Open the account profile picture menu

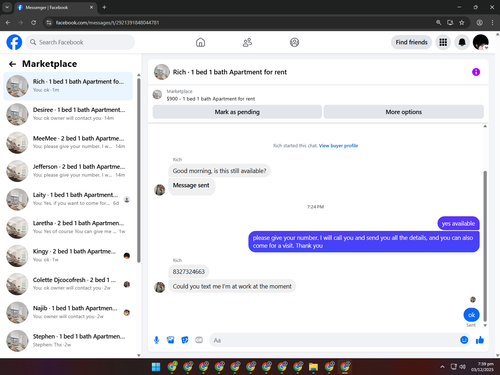481,42
